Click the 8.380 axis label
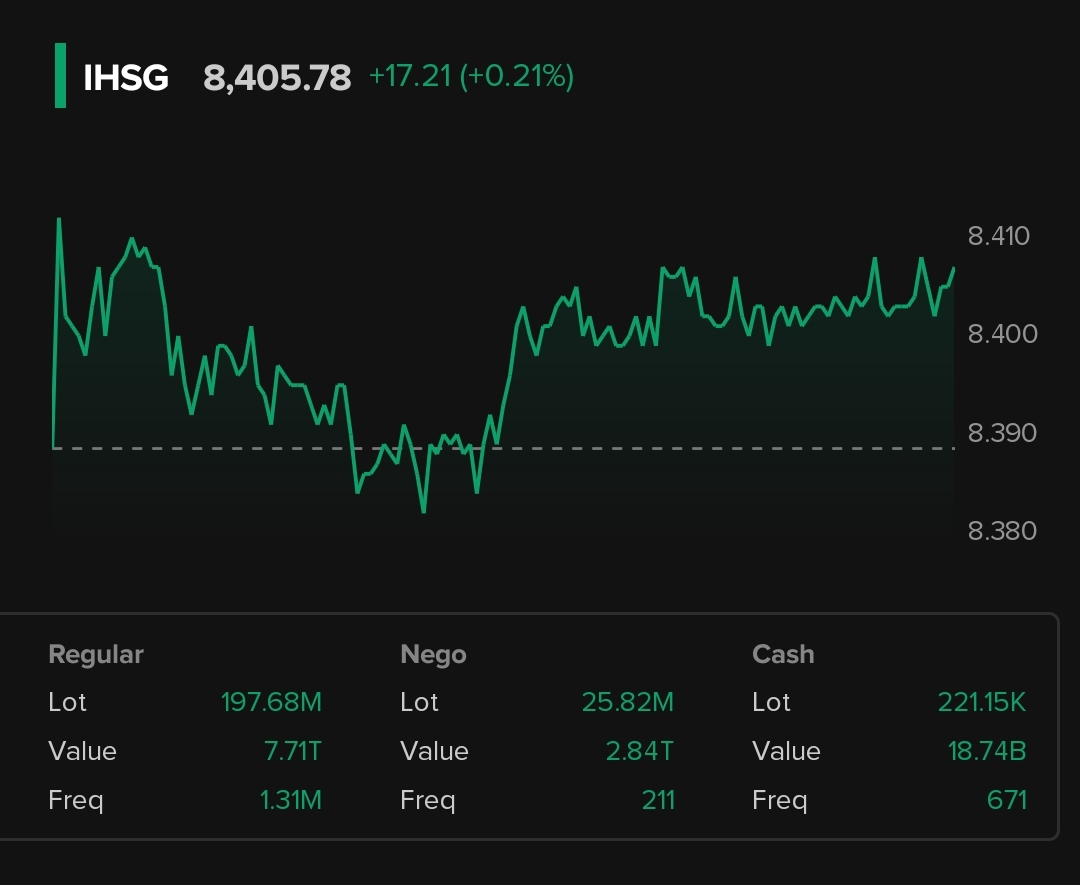Screen dimensions: 1080x885 click(1002, 530)
